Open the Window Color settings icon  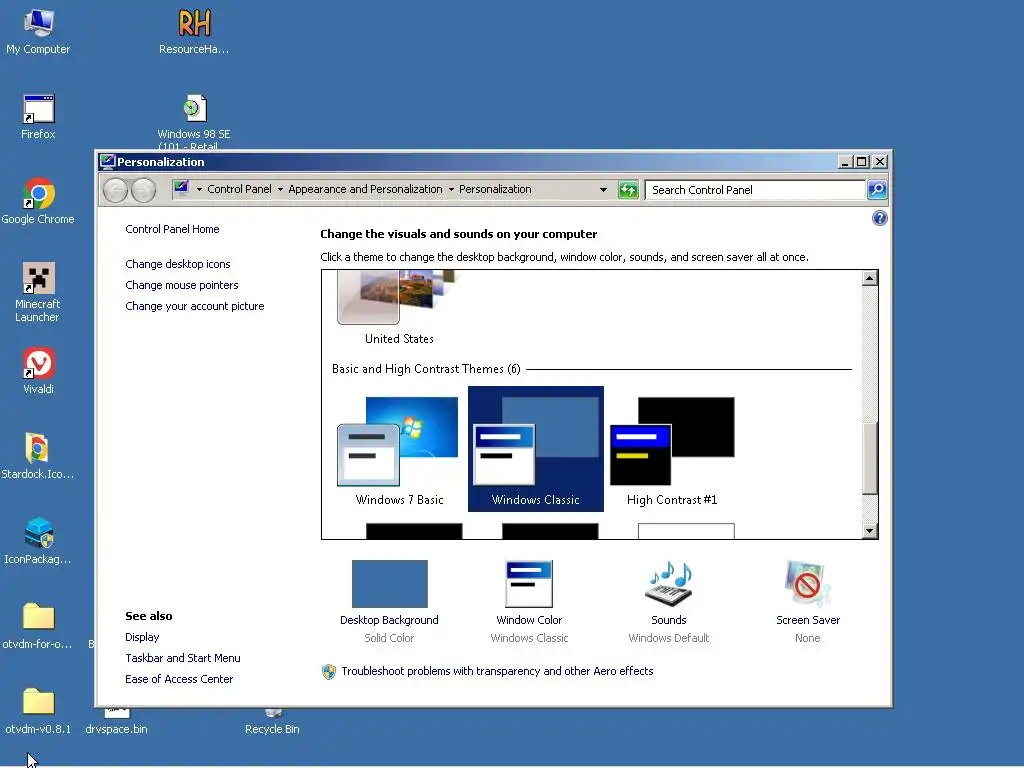(529, 584)
